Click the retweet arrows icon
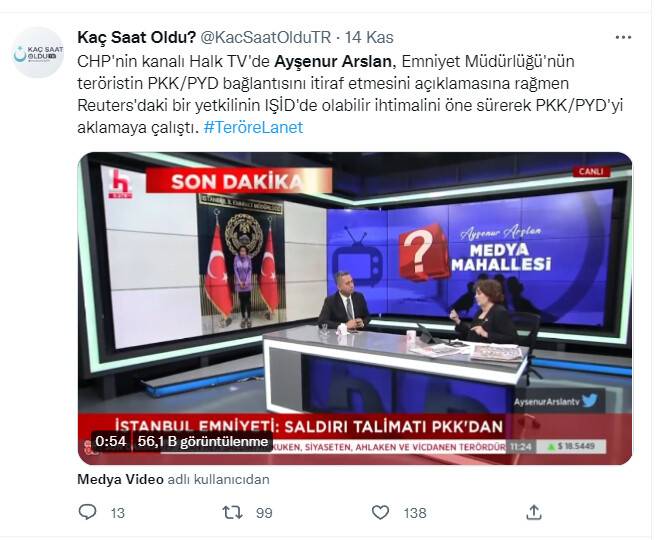Viewport: 669px width, 540px height. click(x=233, y=512)
